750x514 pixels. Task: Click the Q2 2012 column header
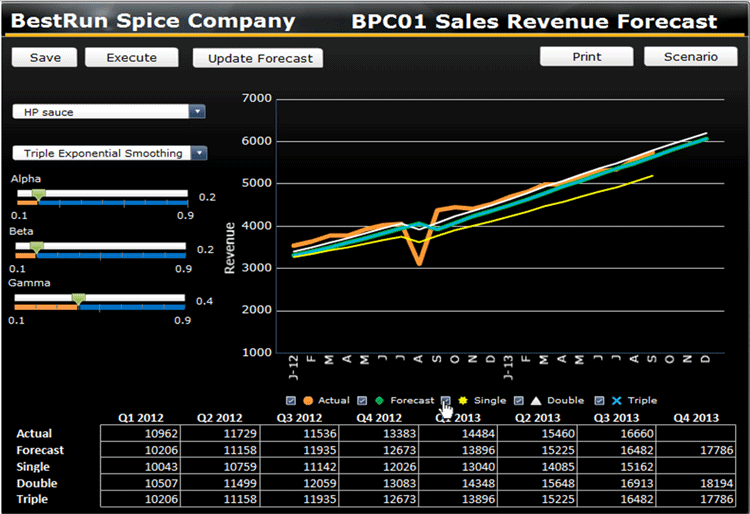tap(220, 418)
